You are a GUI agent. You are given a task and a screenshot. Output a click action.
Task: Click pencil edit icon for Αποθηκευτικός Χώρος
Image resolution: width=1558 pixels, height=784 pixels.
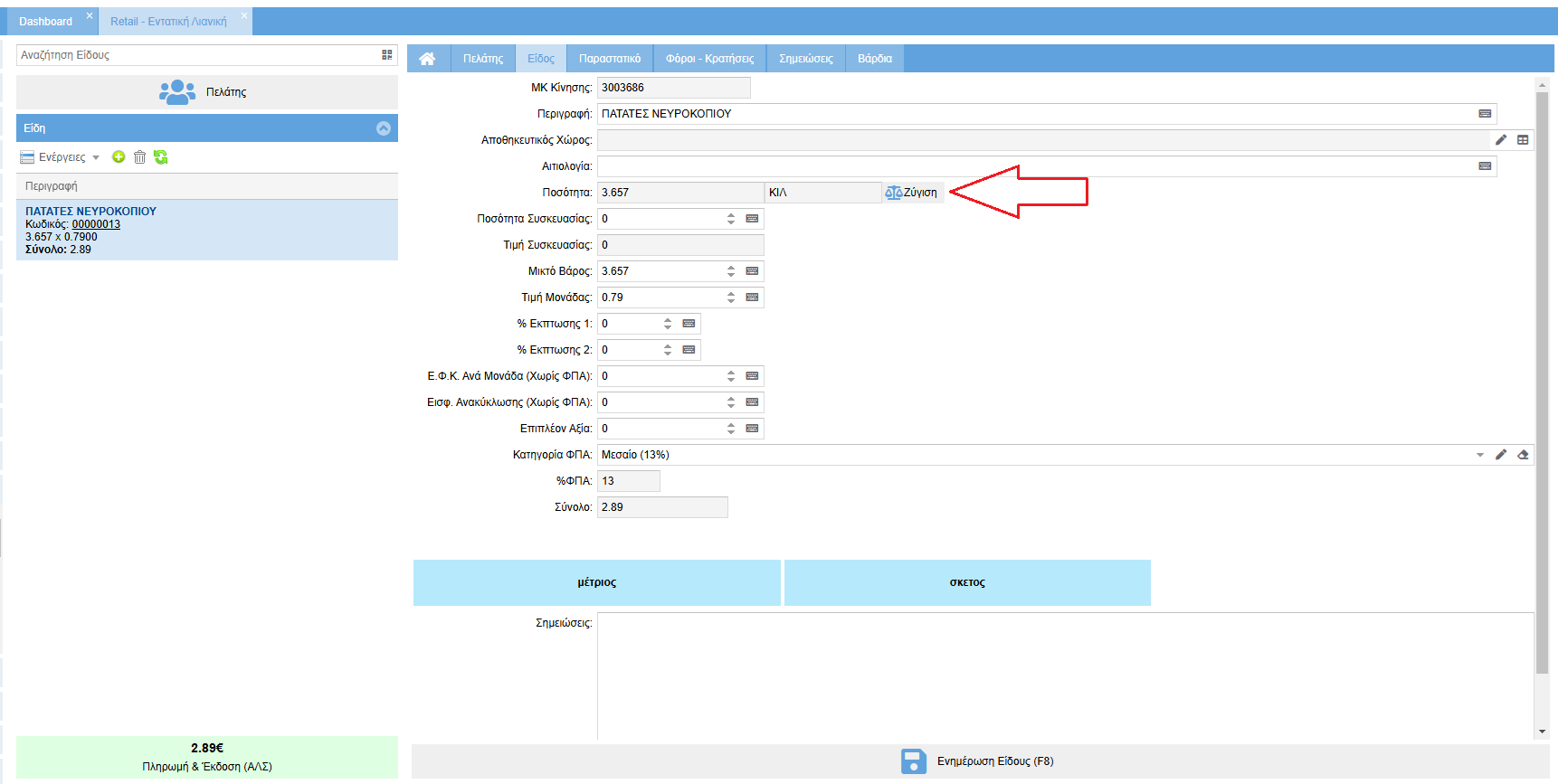click(x=1501, y=140)
